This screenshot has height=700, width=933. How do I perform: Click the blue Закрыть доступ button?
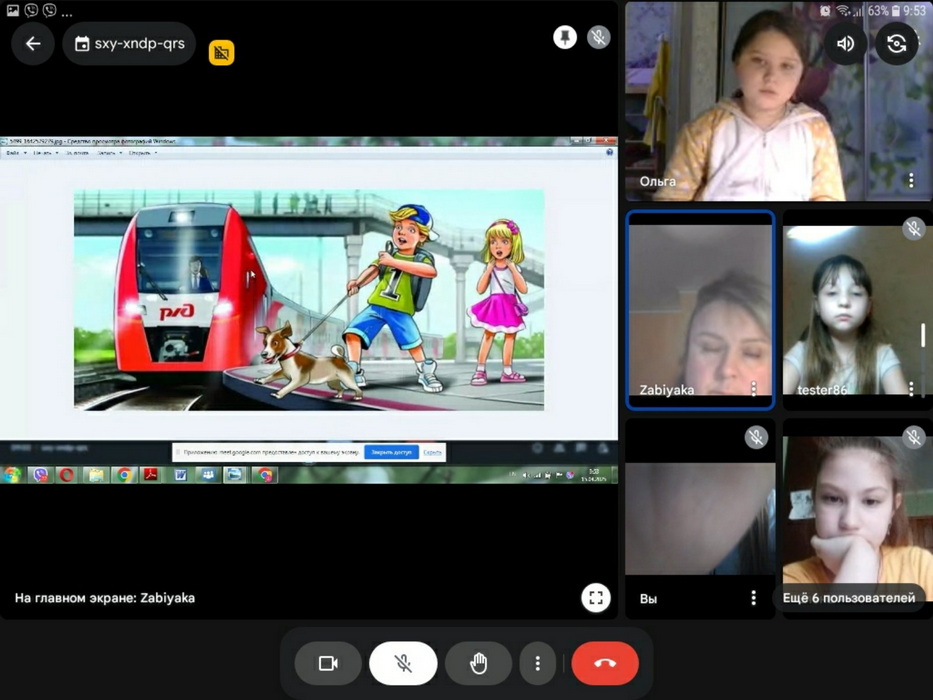pyautogui.click(x=391, y=452)
